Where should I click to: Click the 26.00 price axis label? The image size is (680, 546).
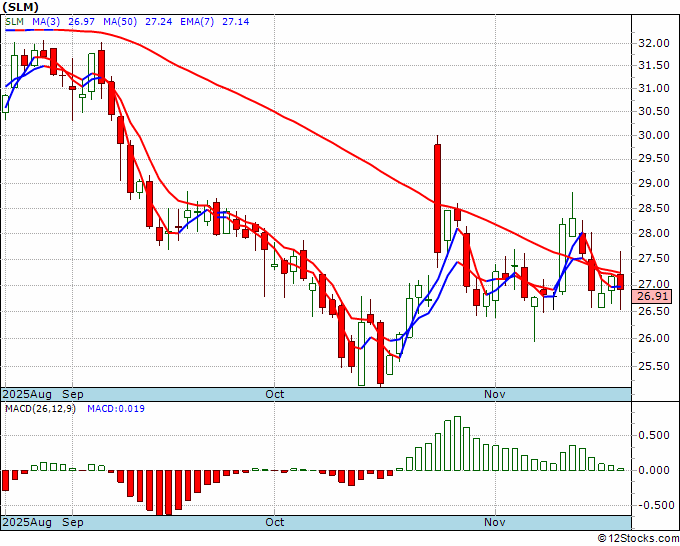[x=654, y=338]
